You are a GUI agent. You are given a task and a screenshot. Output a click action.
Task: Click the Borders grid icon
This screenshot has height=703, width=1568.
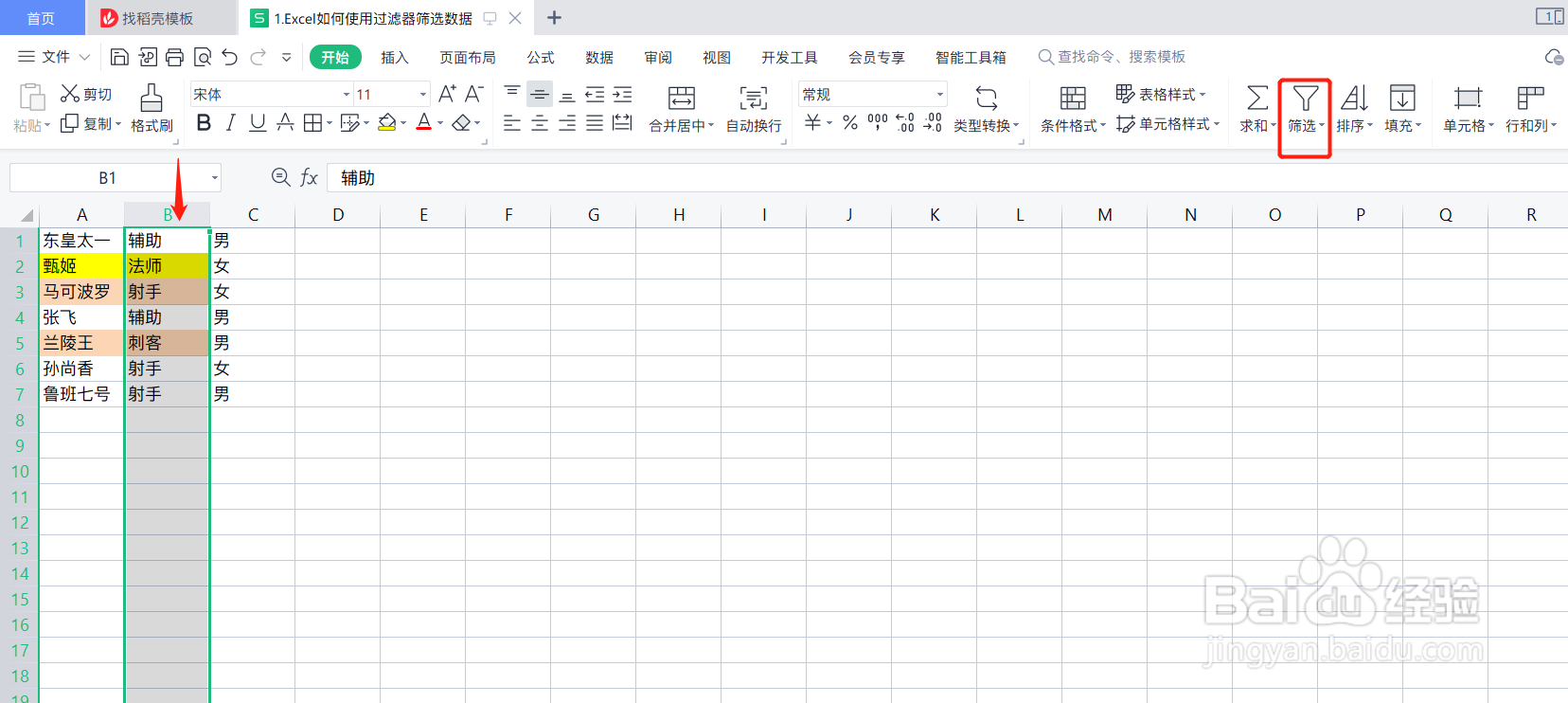pos(312,123)
